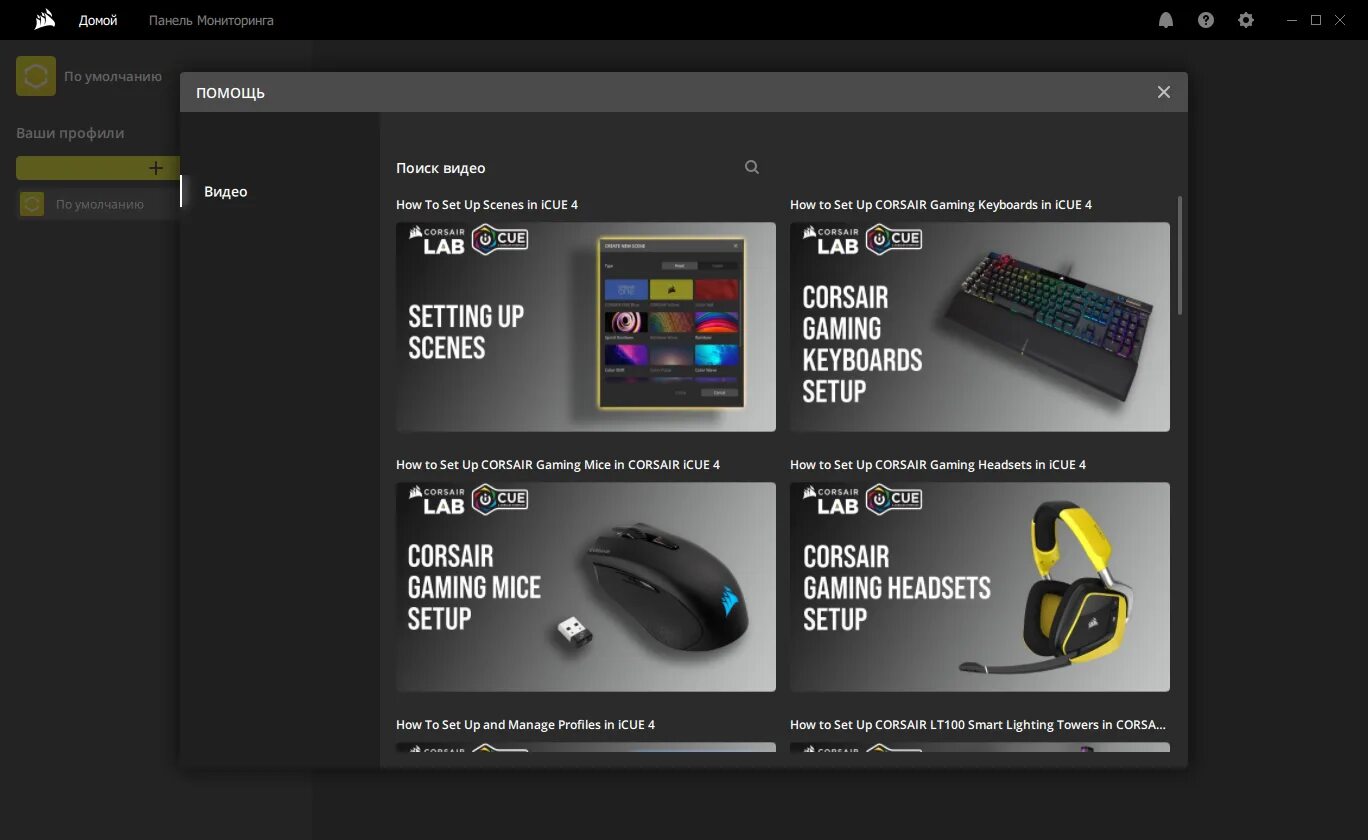The height and width of the screenshot is (840, 1368).
Task: Open the Gaming Mice Setup video thumbnail
Action: click(586, 587)
